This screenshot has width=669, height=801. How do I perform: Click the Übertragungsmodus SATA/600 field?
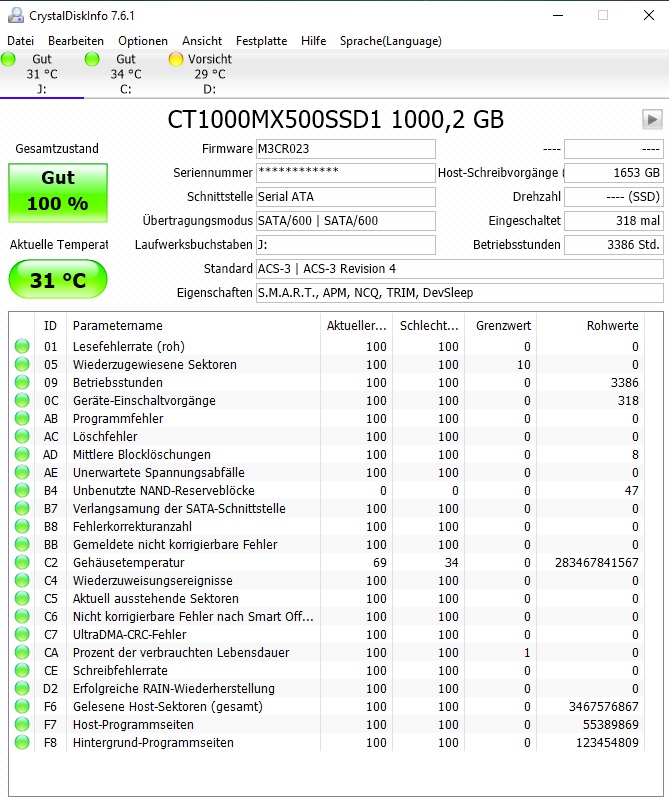346,221
